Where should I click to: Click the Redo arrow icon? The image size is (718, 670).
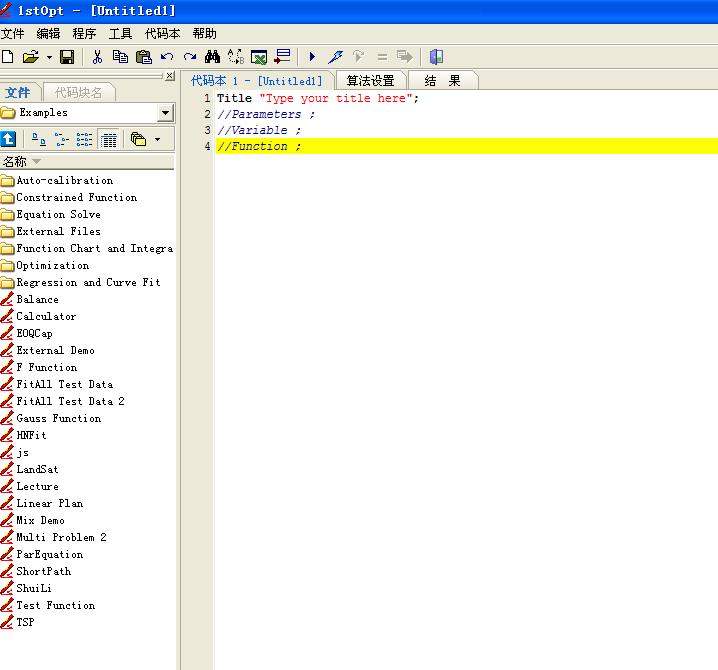pos(190,57)
